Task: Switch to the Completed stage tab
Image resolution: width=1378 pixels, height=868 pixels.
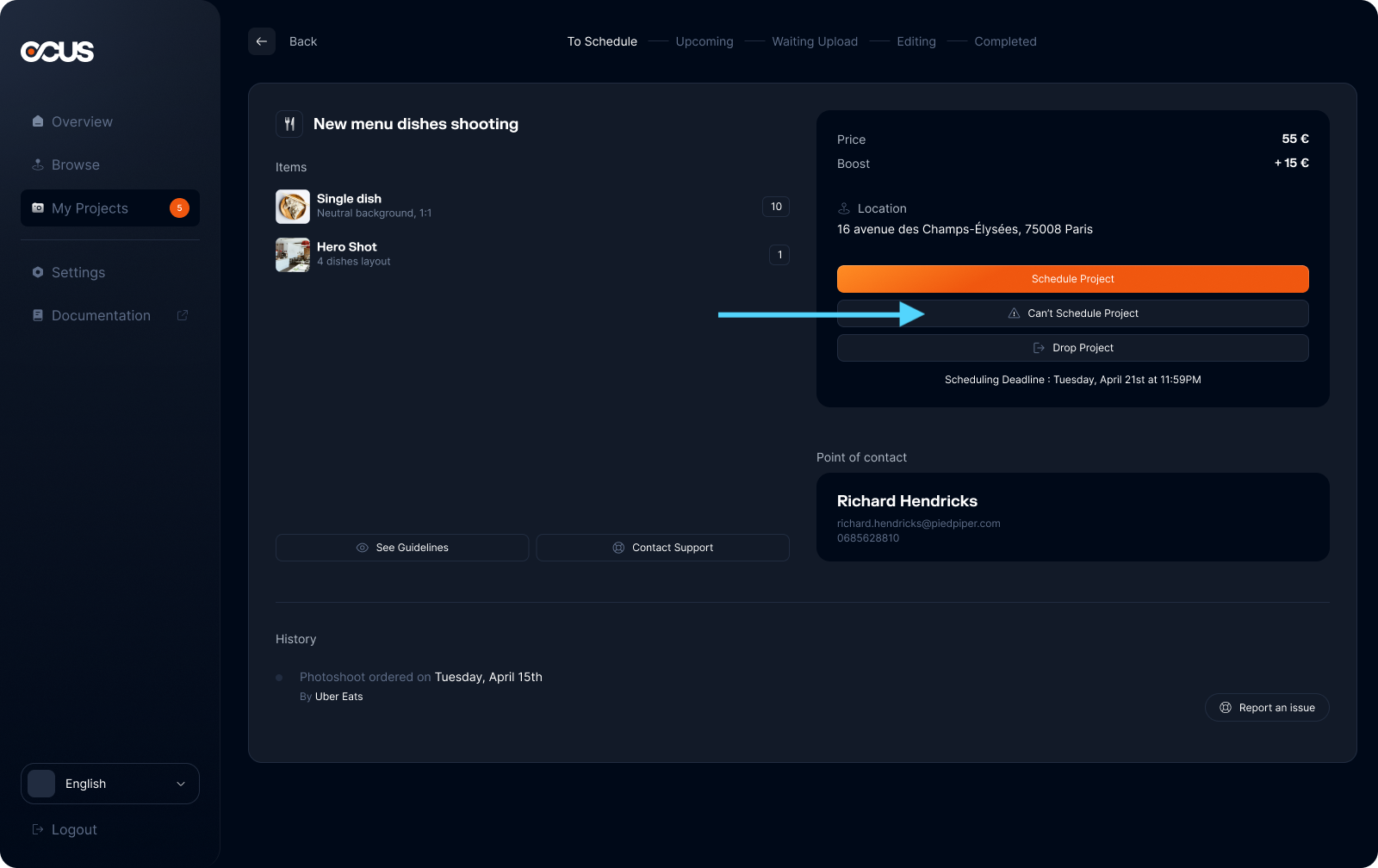Action: [x=1005, y=41]
